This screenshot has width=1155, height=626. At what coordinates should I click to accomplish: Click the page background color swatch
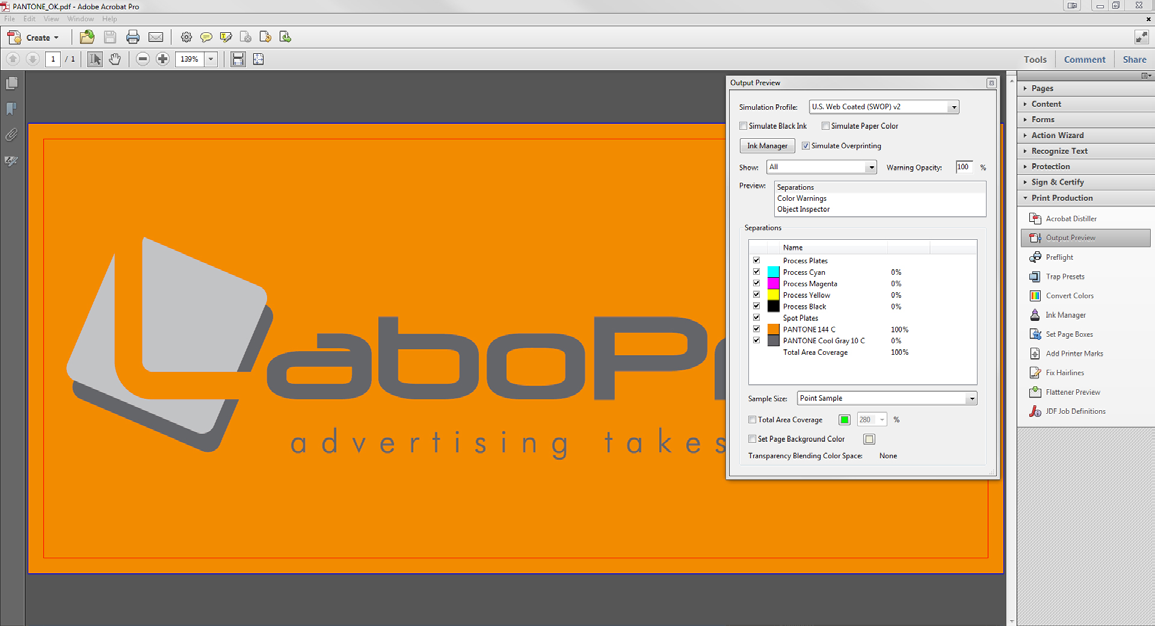pos(869,439)
